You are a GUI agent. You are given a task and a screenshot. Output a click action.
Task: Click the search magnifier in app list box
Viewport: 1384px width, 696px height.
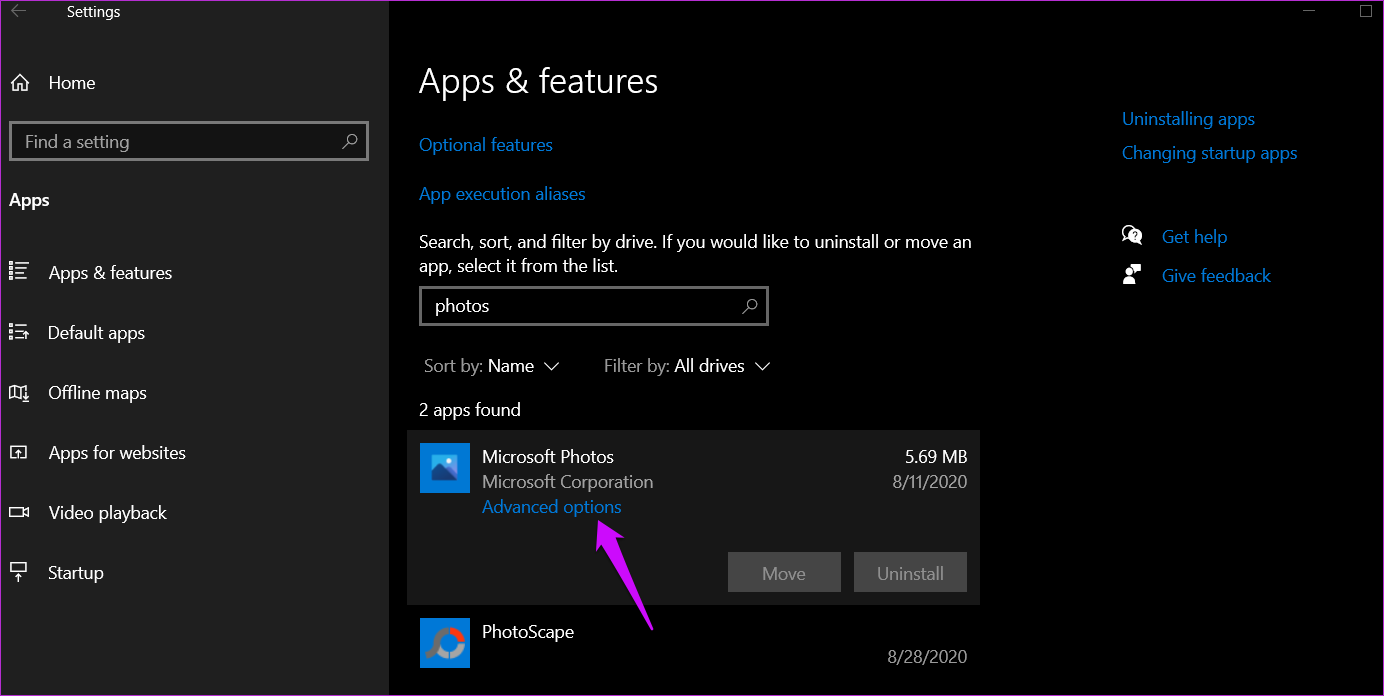click(749, 306)
